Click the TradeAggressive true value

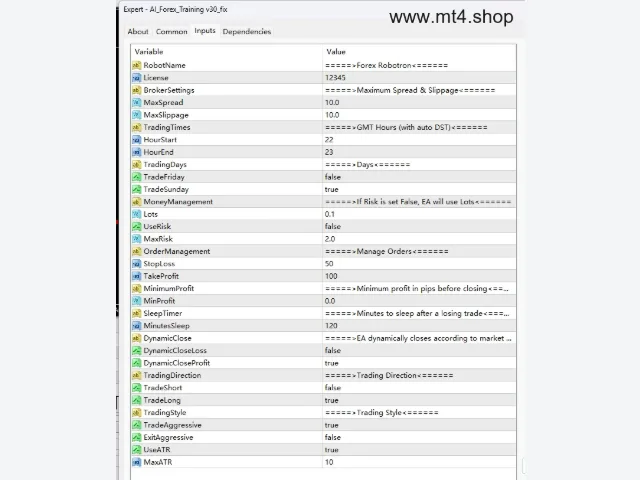click(x=331, y=425)
